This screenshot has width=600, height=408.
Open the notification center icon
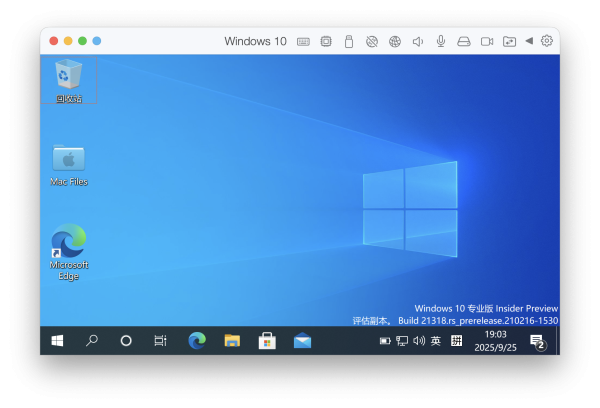click(x=537, y=340)
